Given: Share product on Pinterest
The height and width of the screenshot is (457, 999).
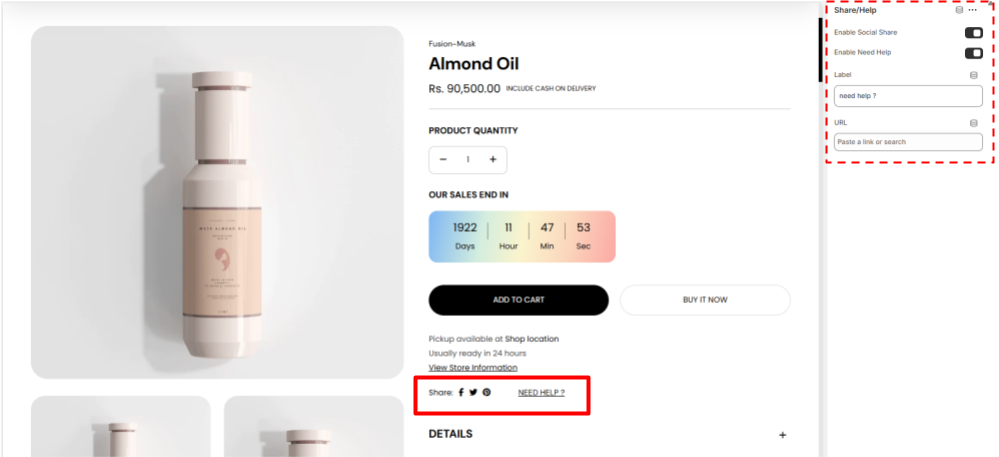Looking at the screenshot, I should [487, 392].
